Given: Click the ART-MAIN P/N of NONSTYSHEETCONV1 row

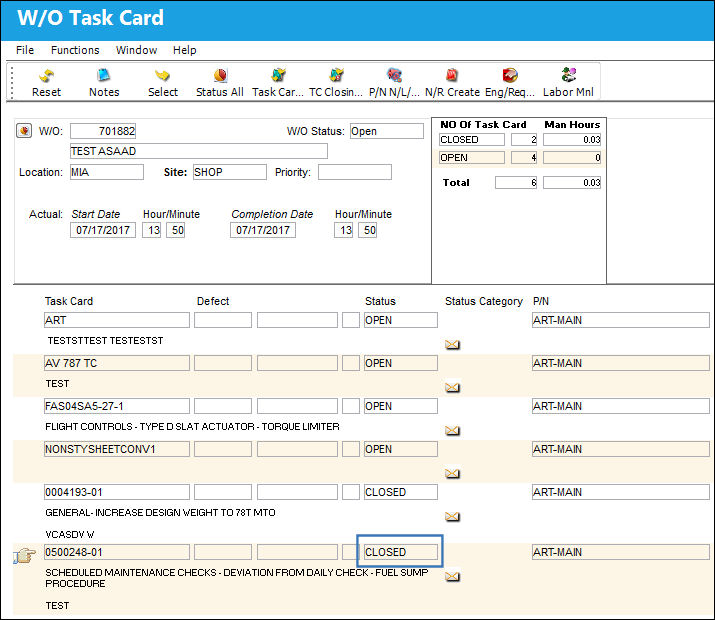Looking at the screenshot, I should (621, 449).
